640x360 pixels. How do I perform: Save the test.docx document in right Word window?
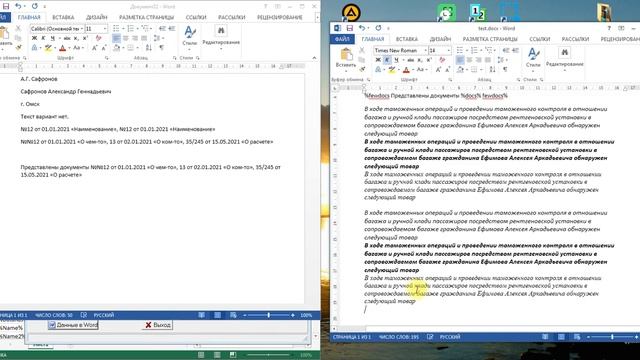(350, 28)
